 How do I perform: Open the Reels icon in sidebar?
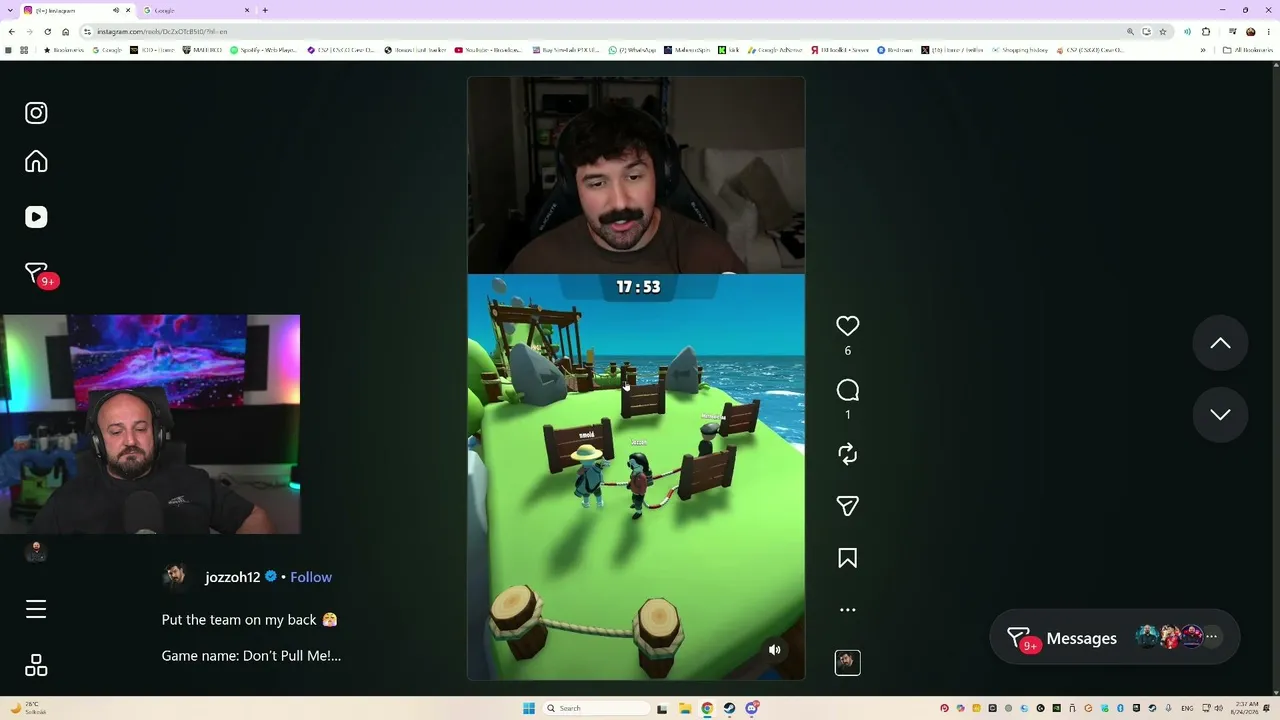point(36,217)
